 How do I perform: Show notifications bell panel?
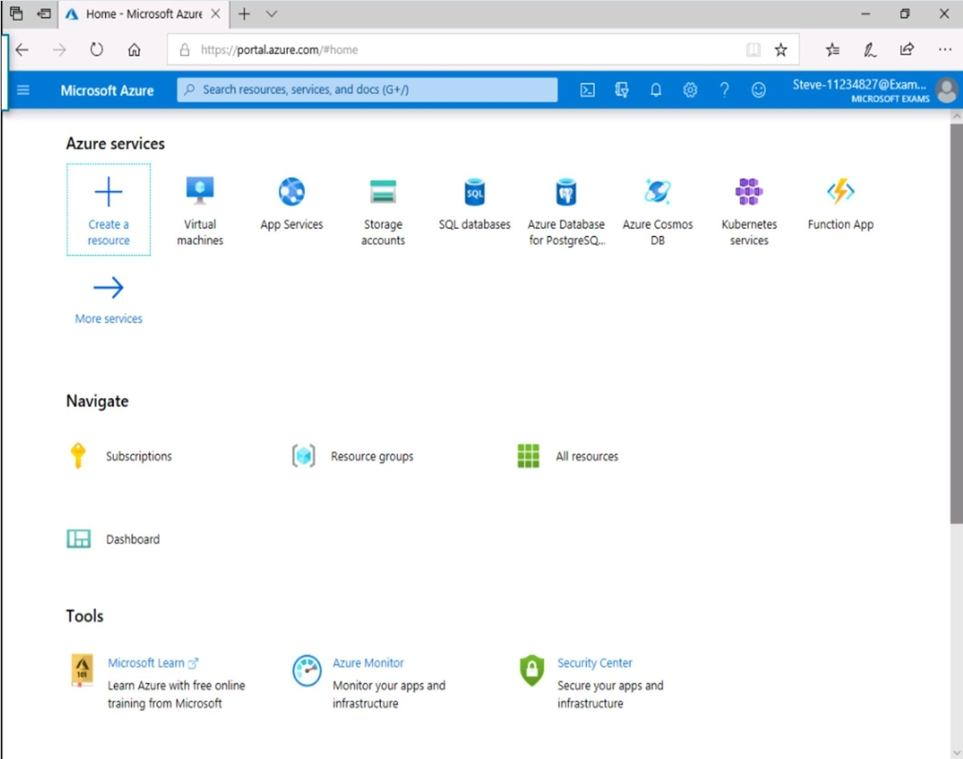point(656,90)
